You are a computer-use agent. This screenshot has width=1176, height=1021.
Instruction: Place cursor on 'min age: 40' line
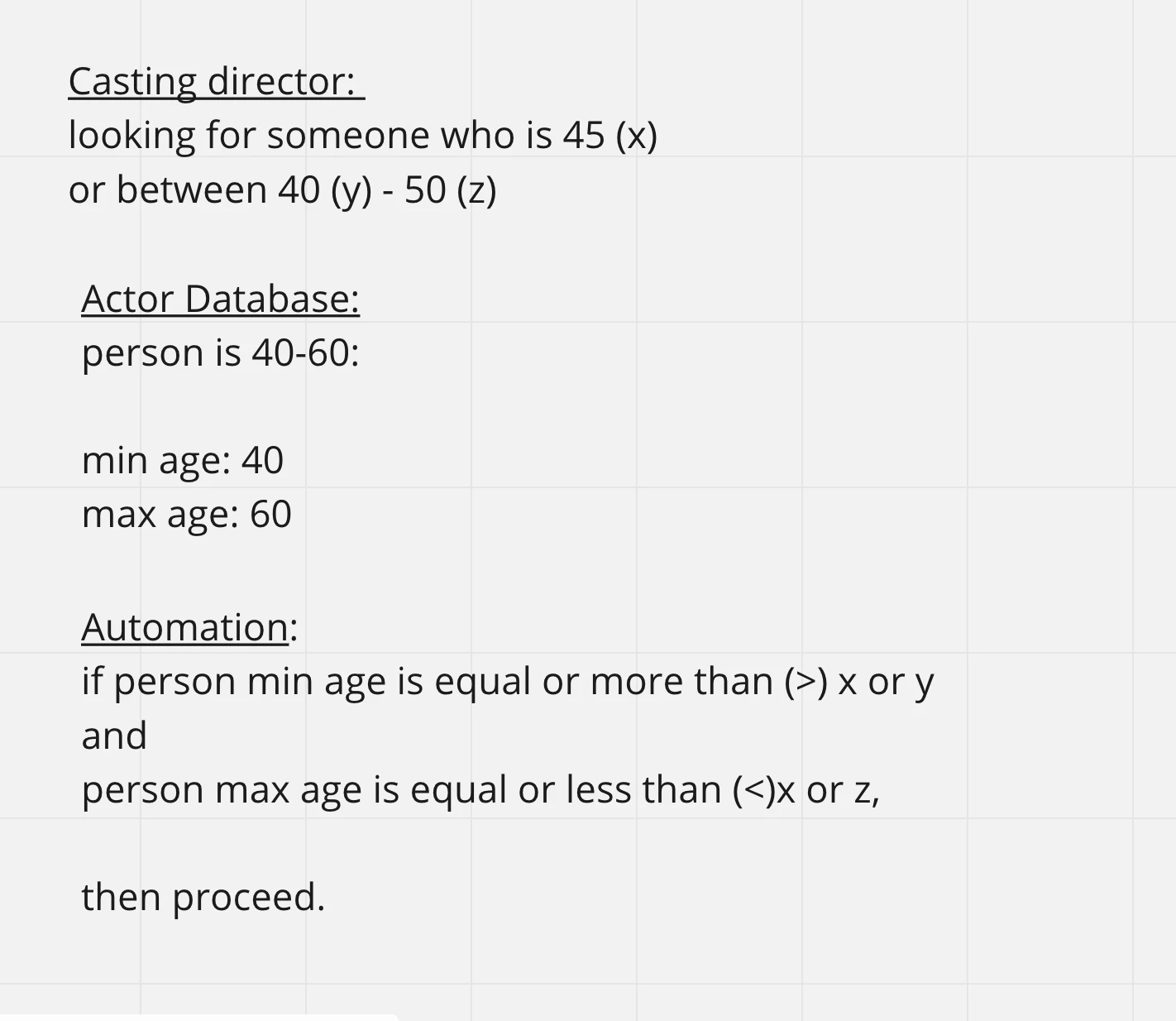tap(183, 461)
